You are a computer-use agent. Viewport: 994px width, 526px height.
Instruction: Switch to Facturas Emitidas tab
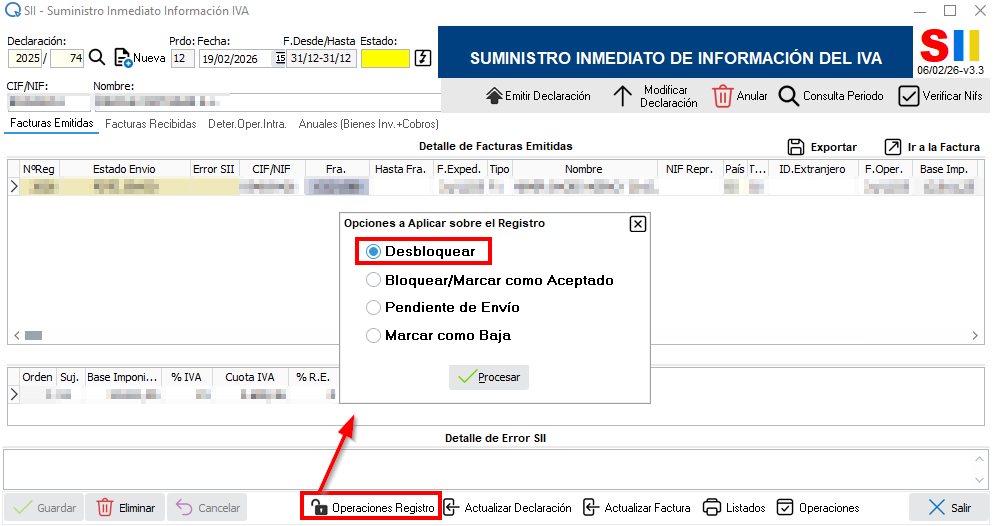click(x=51, y=123)
